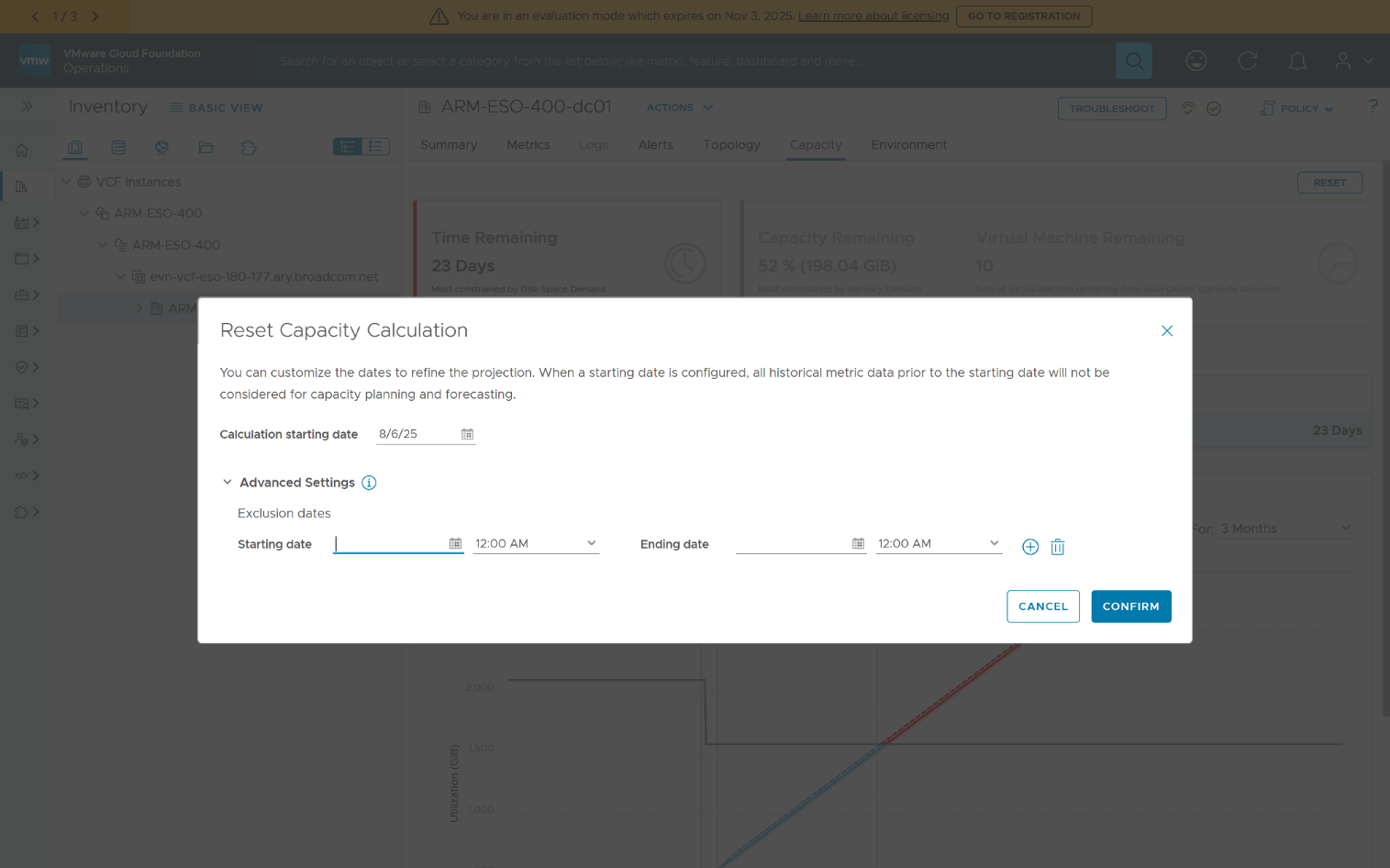The height and width of the screenshot is (868, 1390).
Task: Open the ACTIONS menu for ARM-ESO-400-dc01
Action: point(679,107)
